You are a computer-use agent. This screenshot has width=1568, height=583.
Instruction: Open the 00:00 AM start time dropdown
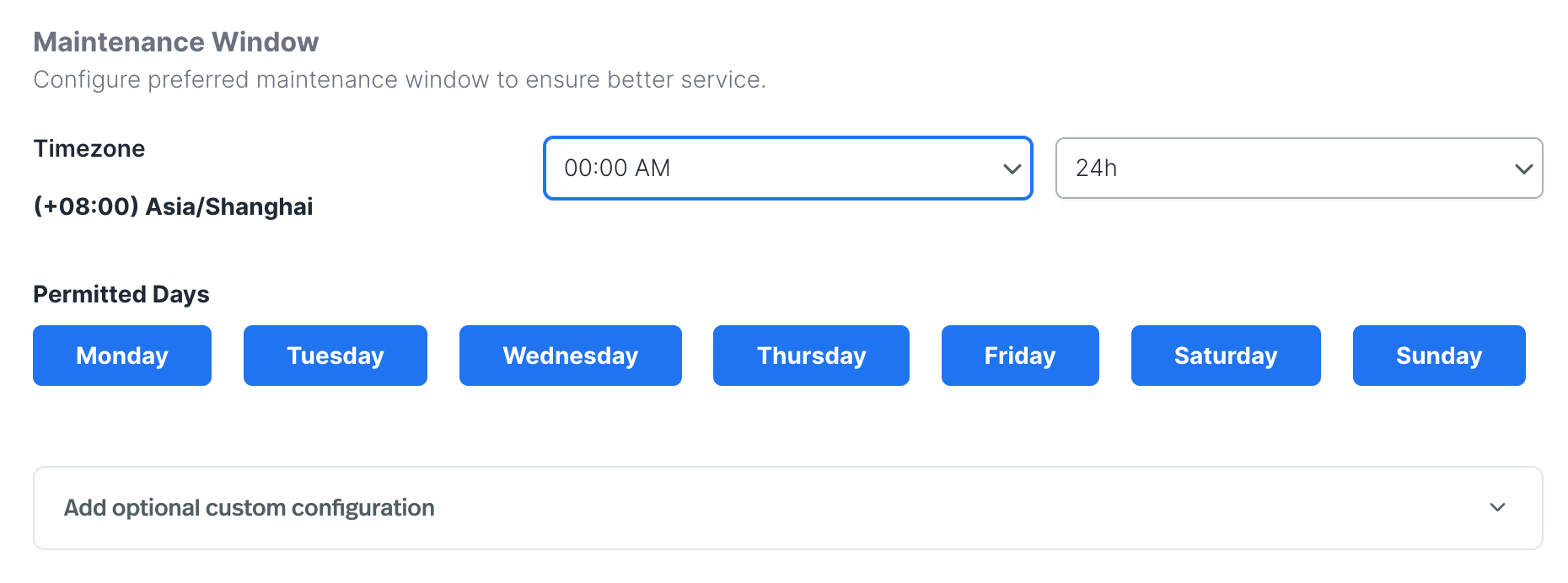click(787, 168)
